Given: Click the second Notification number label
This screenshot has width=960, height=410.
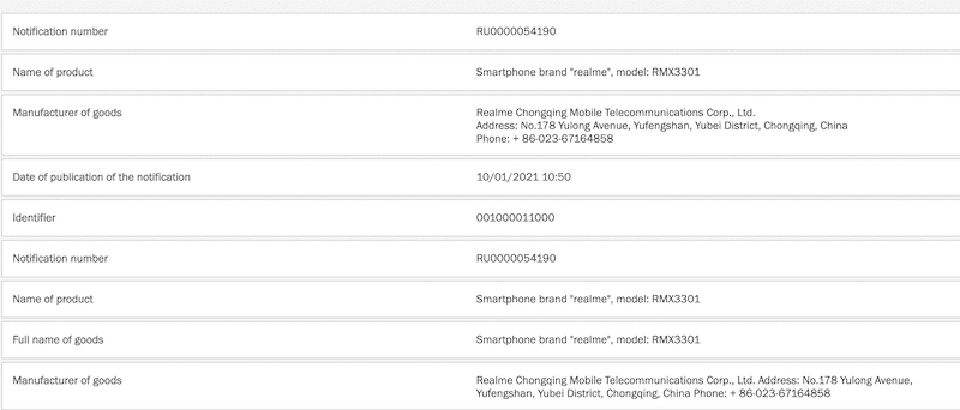Looking at the screenshot, I should point(60,258).
